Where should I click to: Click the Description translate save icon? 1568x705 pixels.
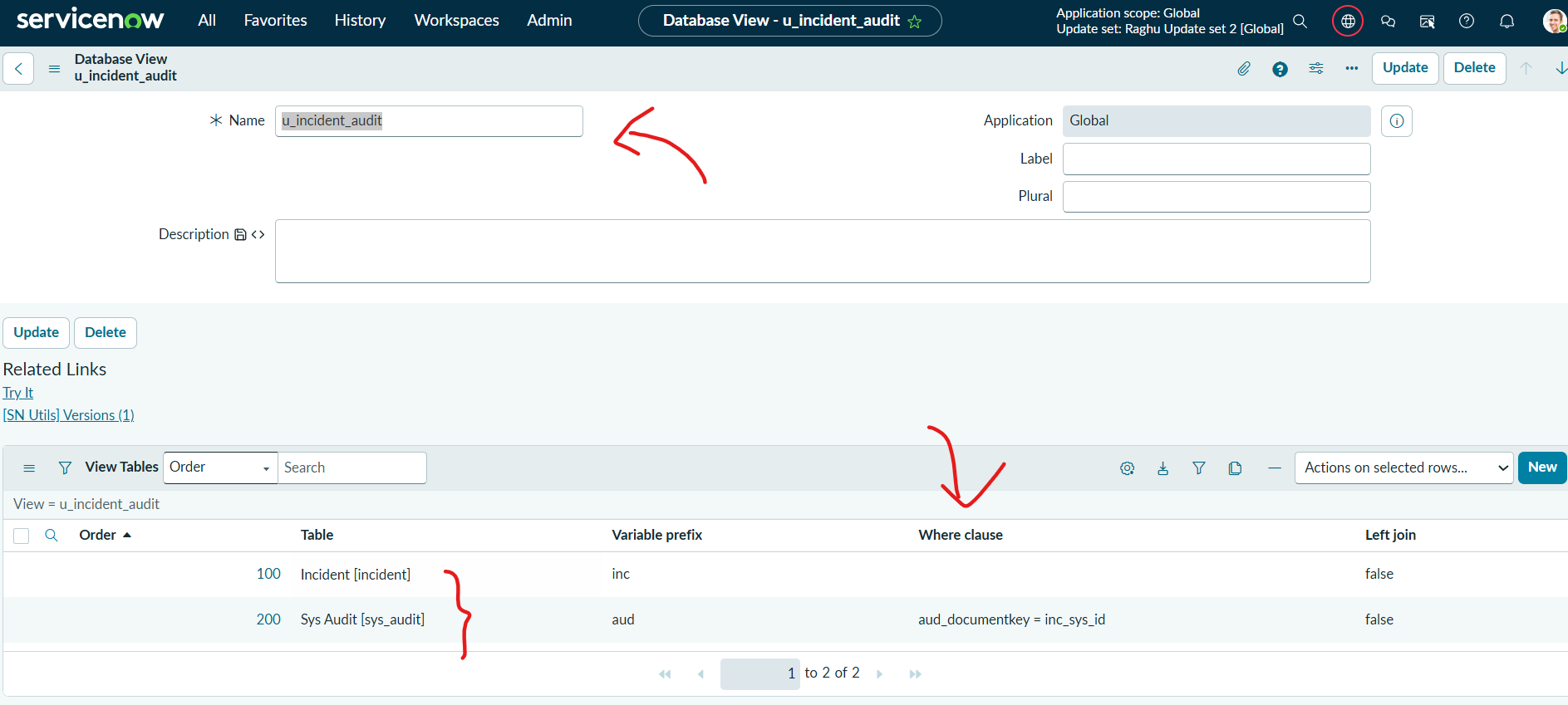point(240,235)
